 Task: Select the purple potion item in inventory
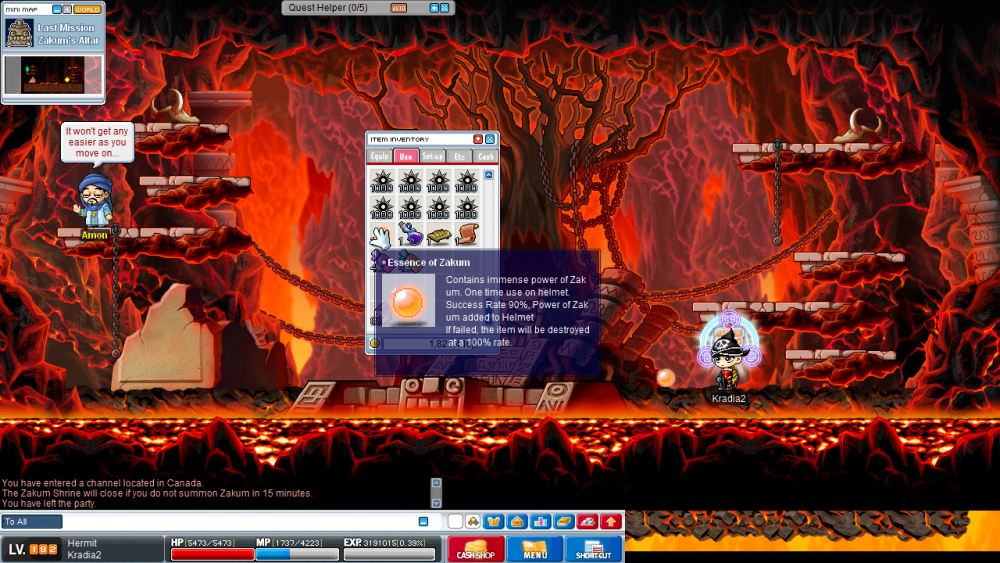[410, 234]
